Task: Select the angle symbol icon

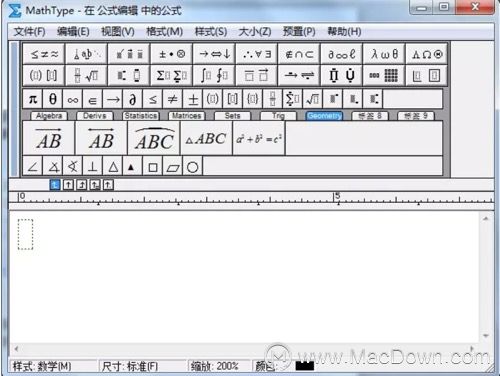Action: click(33, 166)
